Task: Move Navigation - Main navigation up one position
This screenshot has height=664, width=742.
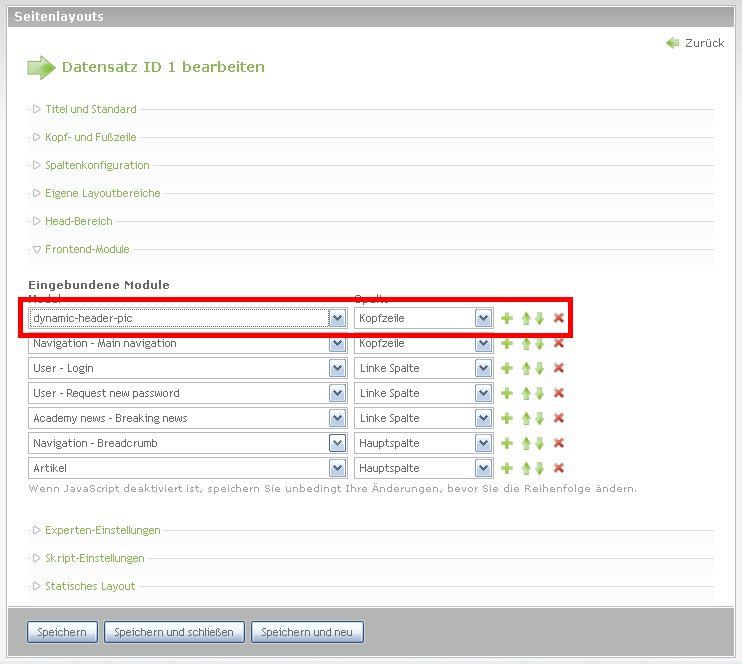Action: 526,343
